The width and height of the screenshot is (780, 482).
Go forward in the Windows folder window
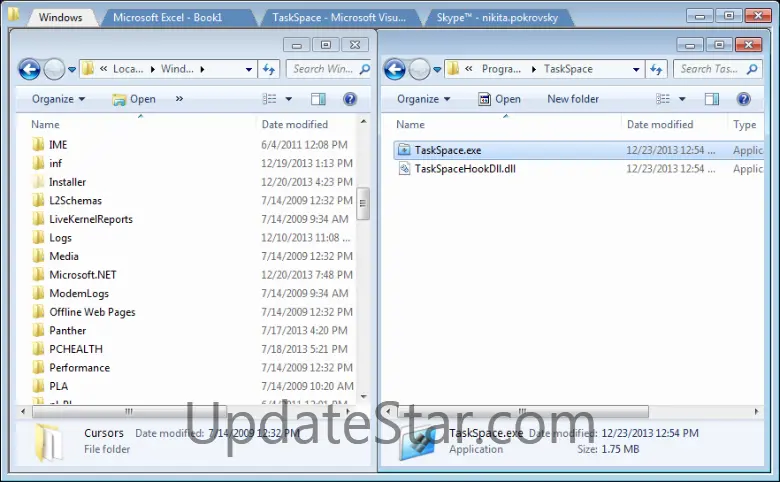pos(54,69)
